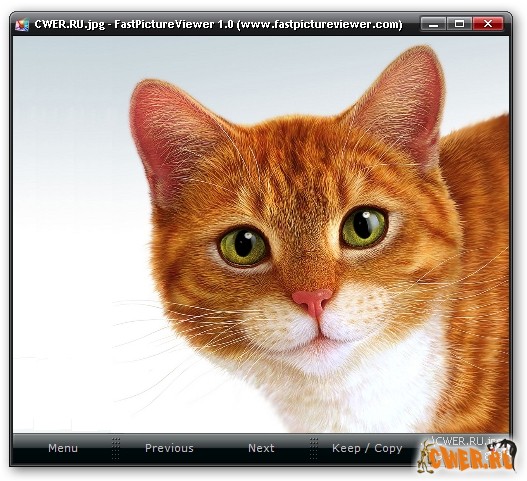Close the FastPictureViewer window
This screenshot has width=527, height=481.
tap(488, 24)
